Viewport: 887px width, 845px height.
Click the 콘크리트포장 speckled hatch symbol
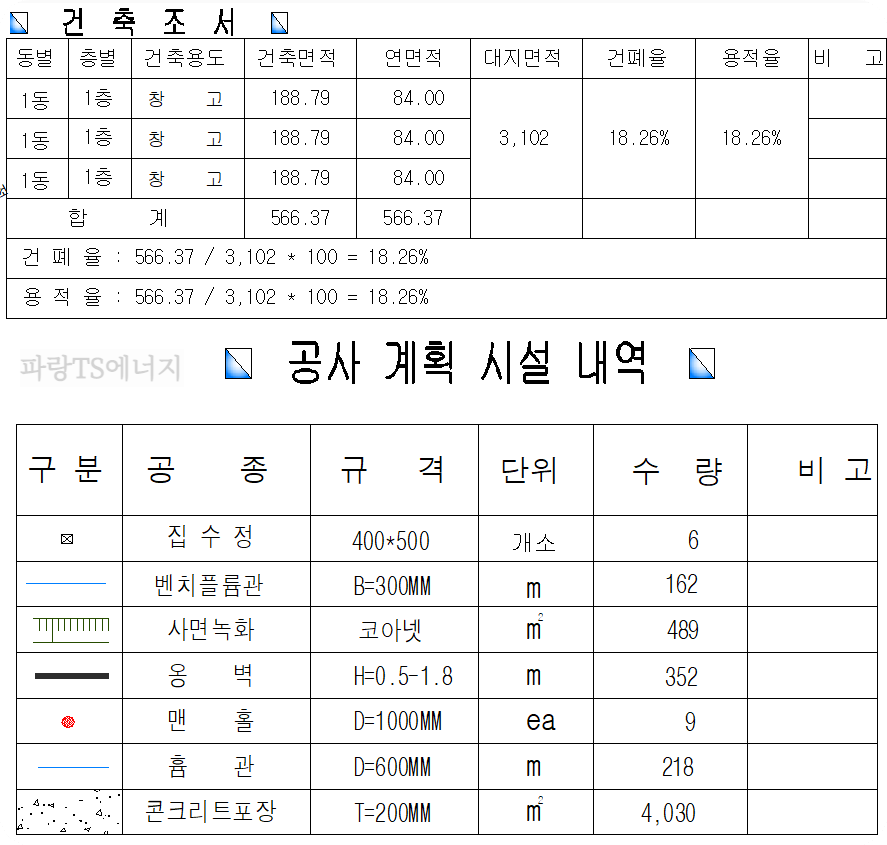tap(69, 812)
